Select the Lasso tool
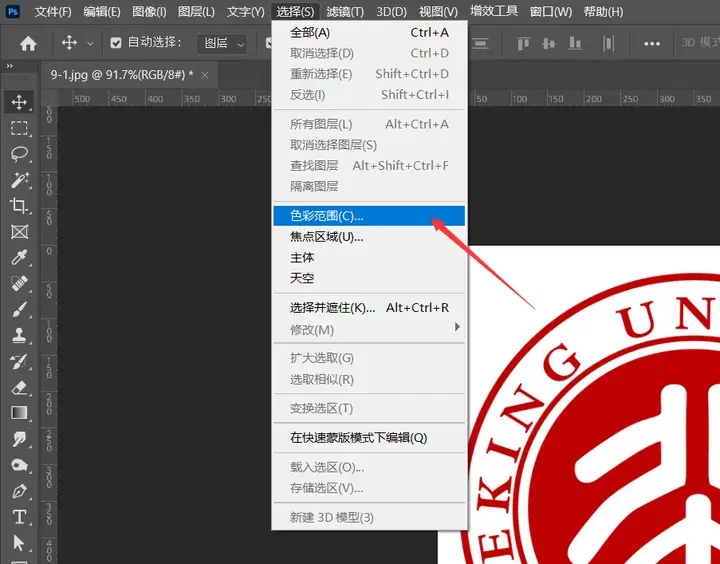This screenshot has height=564, width=720. [19, 154]
